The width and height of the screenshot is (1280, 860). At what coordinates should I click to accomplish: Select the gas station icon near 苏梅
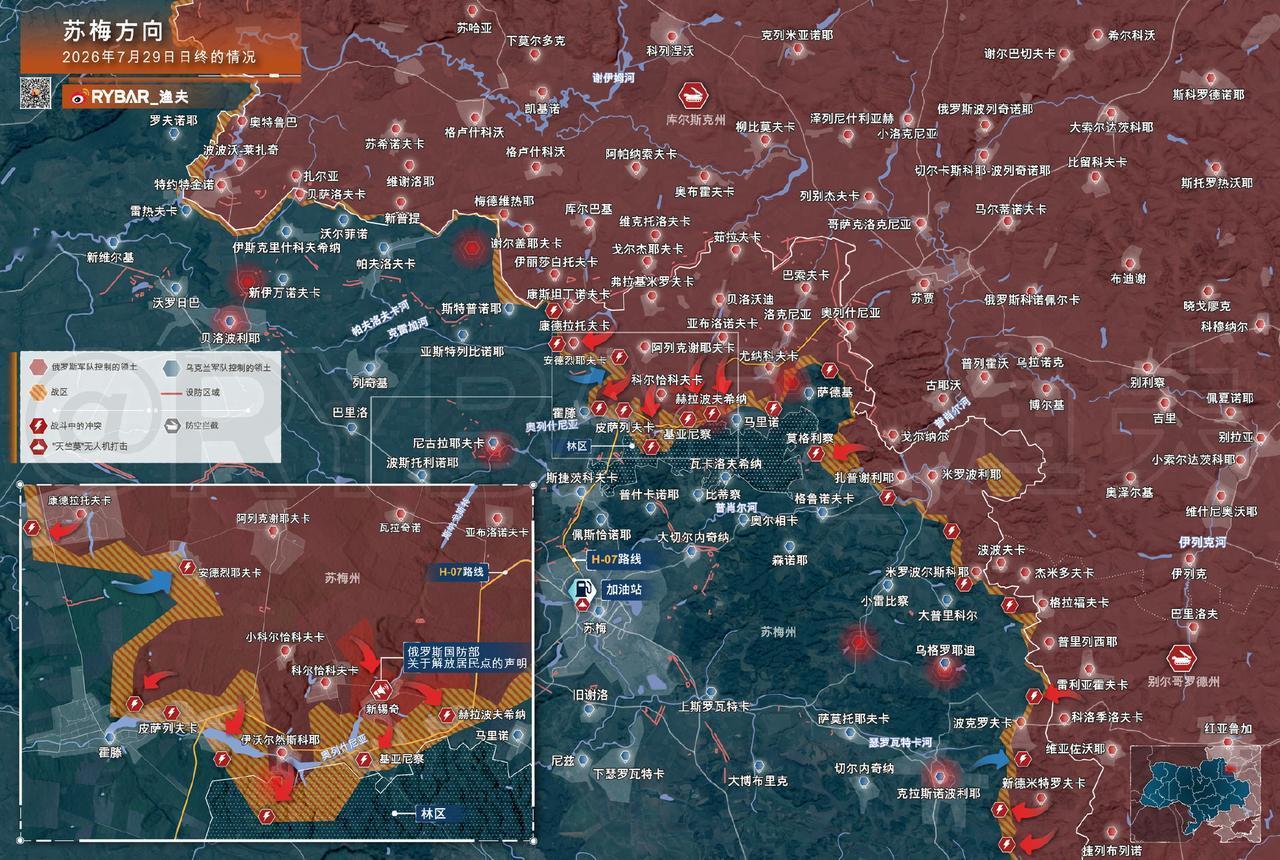581,591
